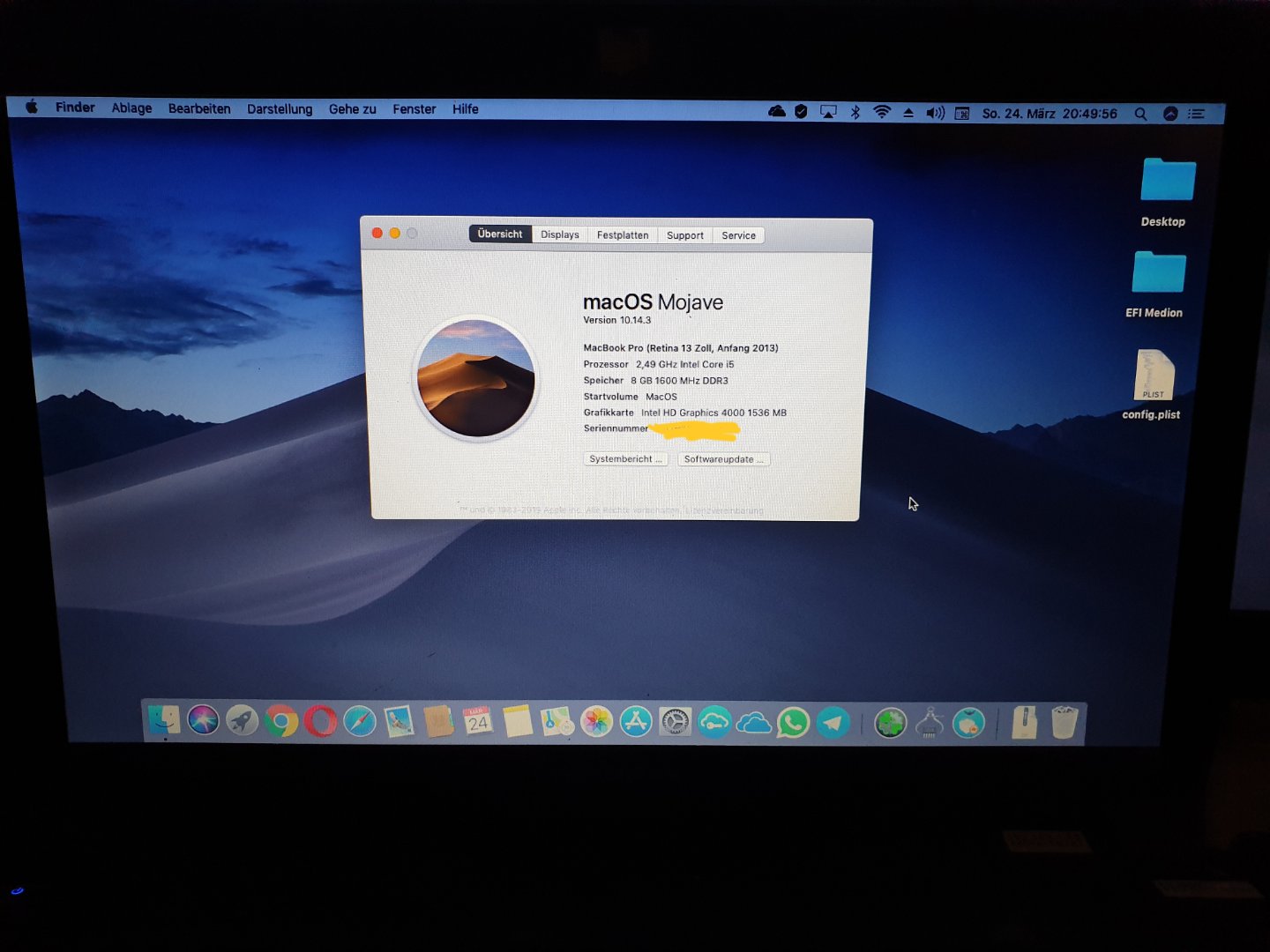The height and width of the screenshot is (952, 1270).
Task: Launch Safari from the Dock
Action: (360, 721)
